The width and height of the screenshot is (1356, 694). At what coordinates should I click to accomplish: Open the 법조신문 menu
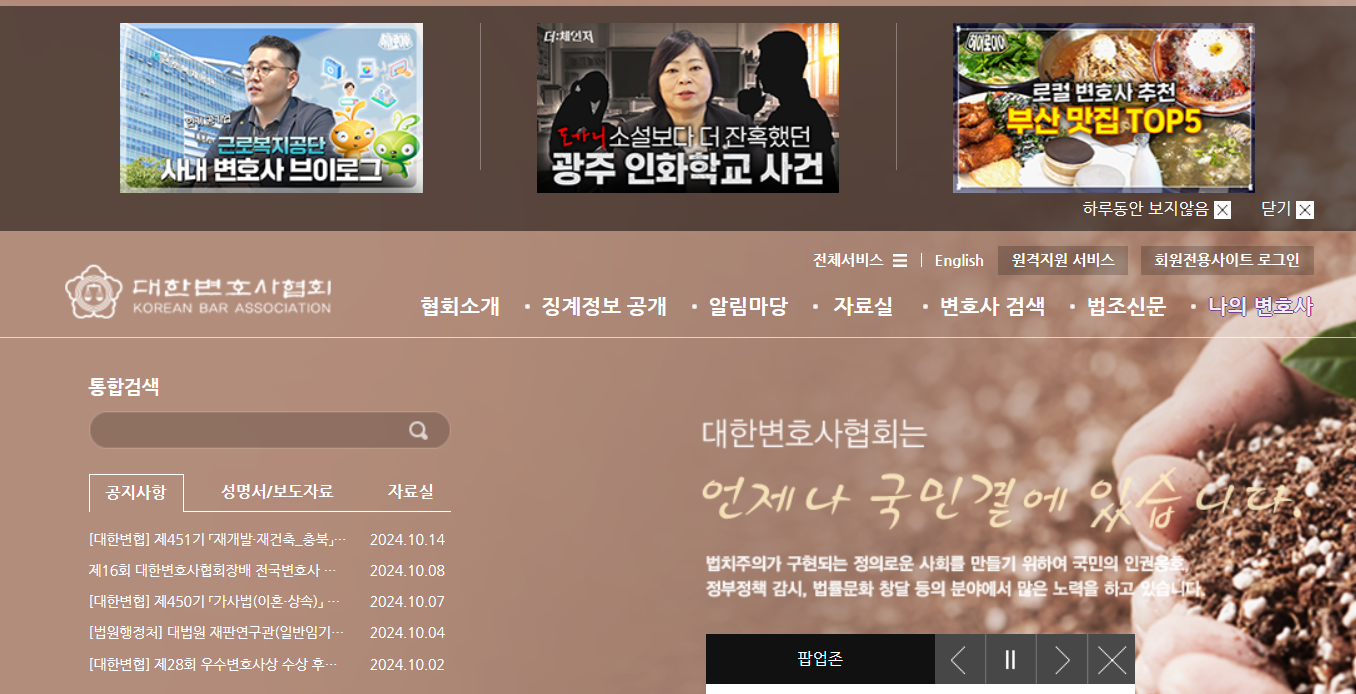tap(1126, 306)
